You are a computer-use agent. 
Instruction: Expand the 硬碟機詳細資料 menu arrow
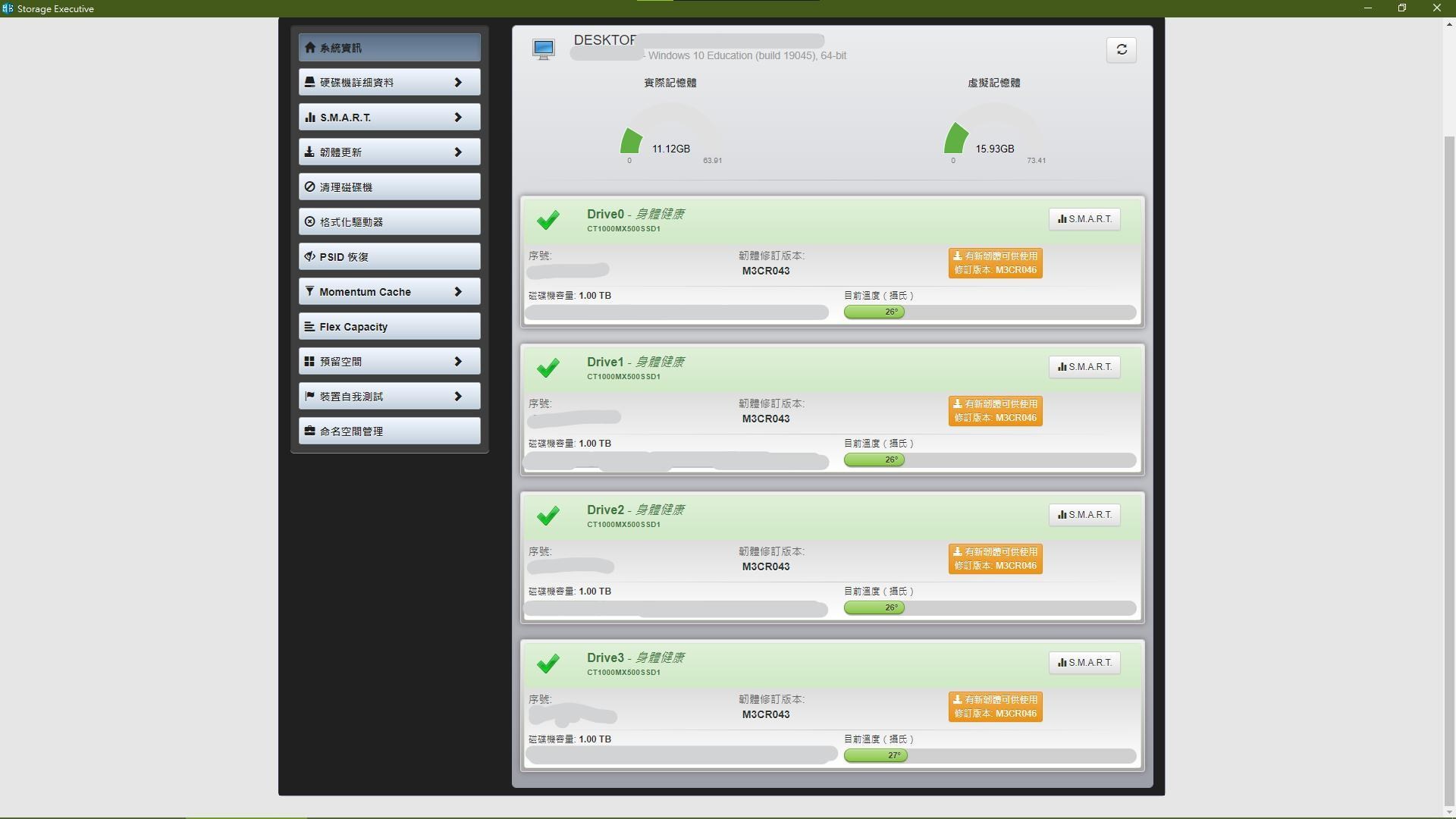(458, 83)
